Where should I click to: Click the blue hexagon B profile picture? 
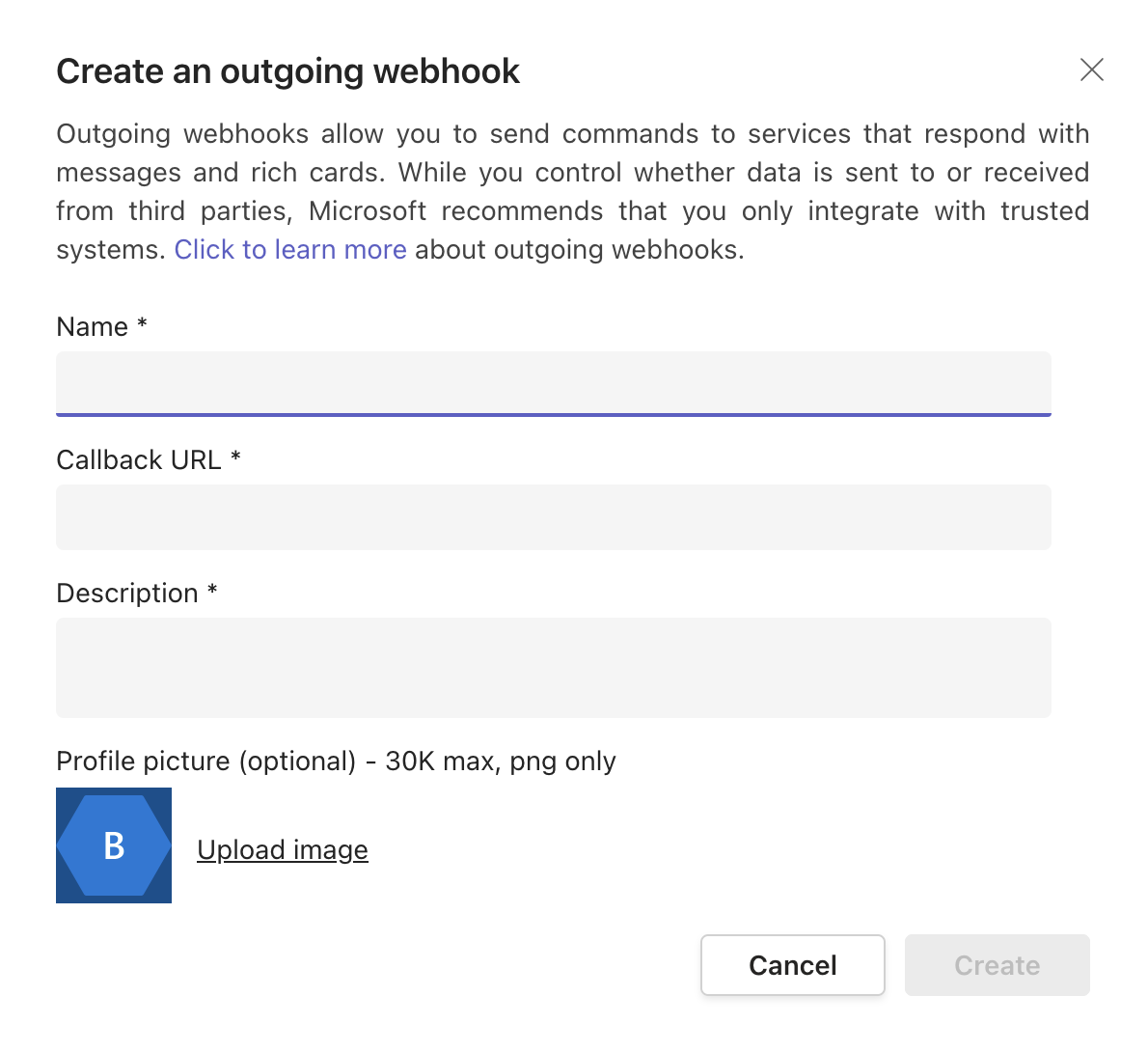click(x=114, y=845)
